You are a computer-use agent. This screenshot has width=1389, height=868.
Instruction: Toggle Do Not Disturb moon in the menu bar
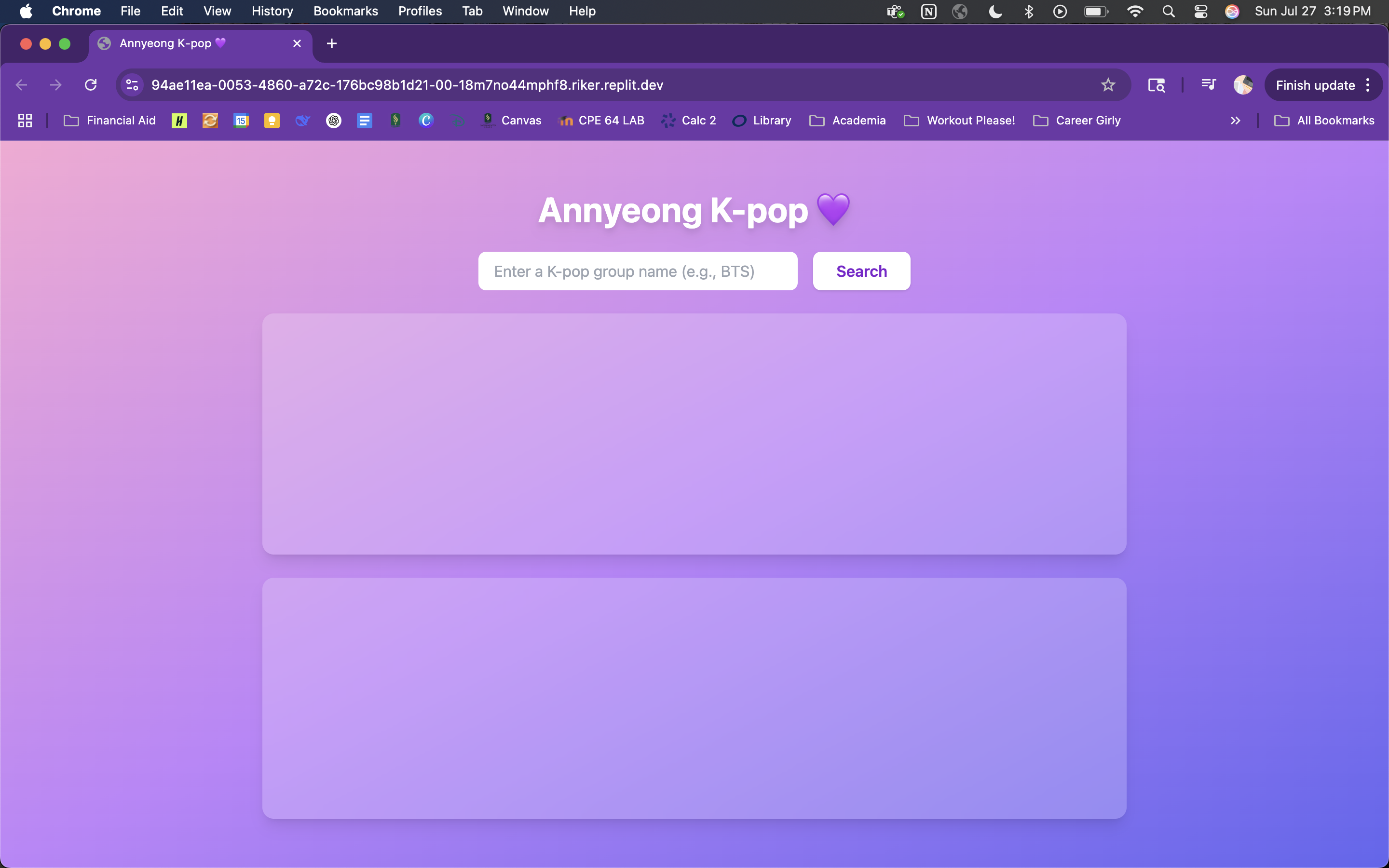tap(995, 12)
